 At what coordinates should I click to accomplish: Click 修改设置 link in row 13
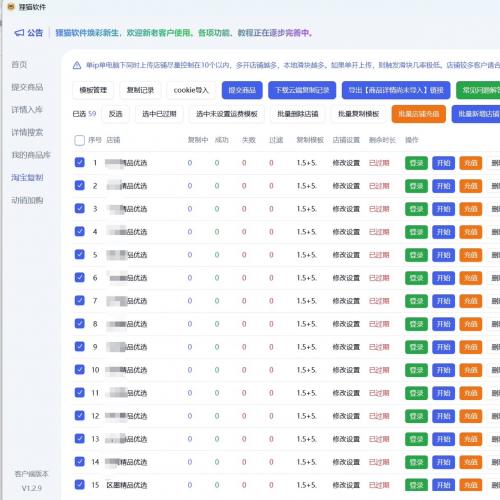point(346,439)
